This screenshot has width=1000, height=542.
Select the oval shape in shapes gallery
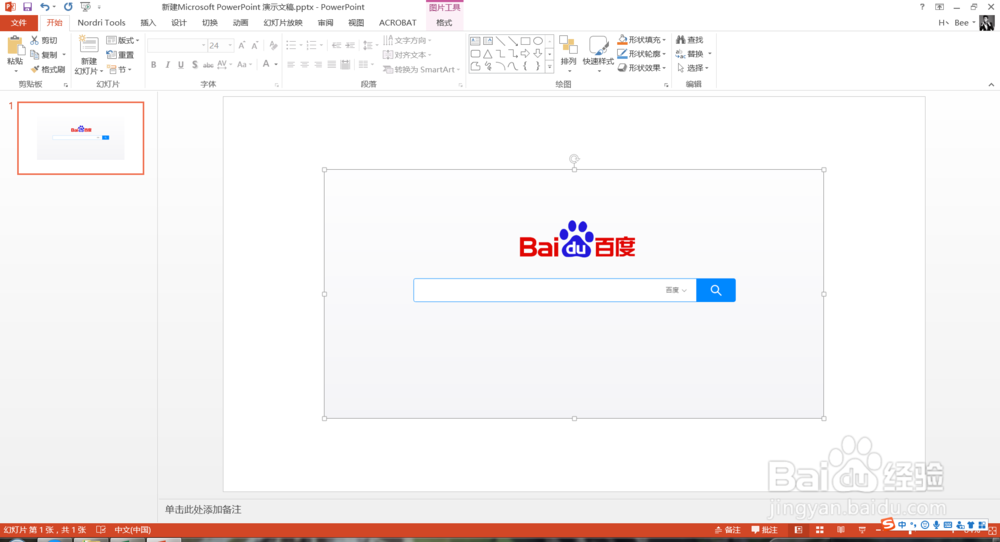pyautogui.click(x=538, y=41)
